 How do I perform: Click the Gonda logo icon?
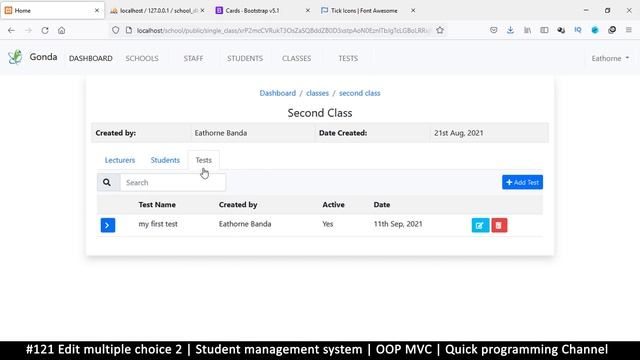click(x=15, y=57)
